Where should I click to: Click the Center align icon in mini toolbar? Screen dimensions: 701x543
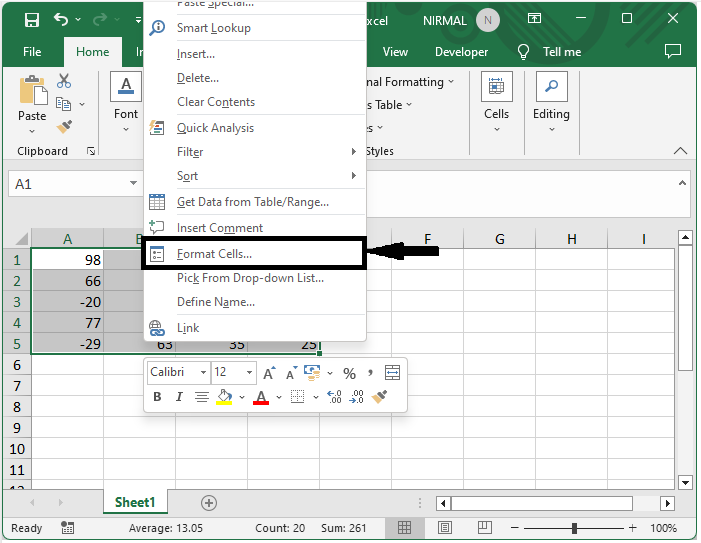click(202, 397)
